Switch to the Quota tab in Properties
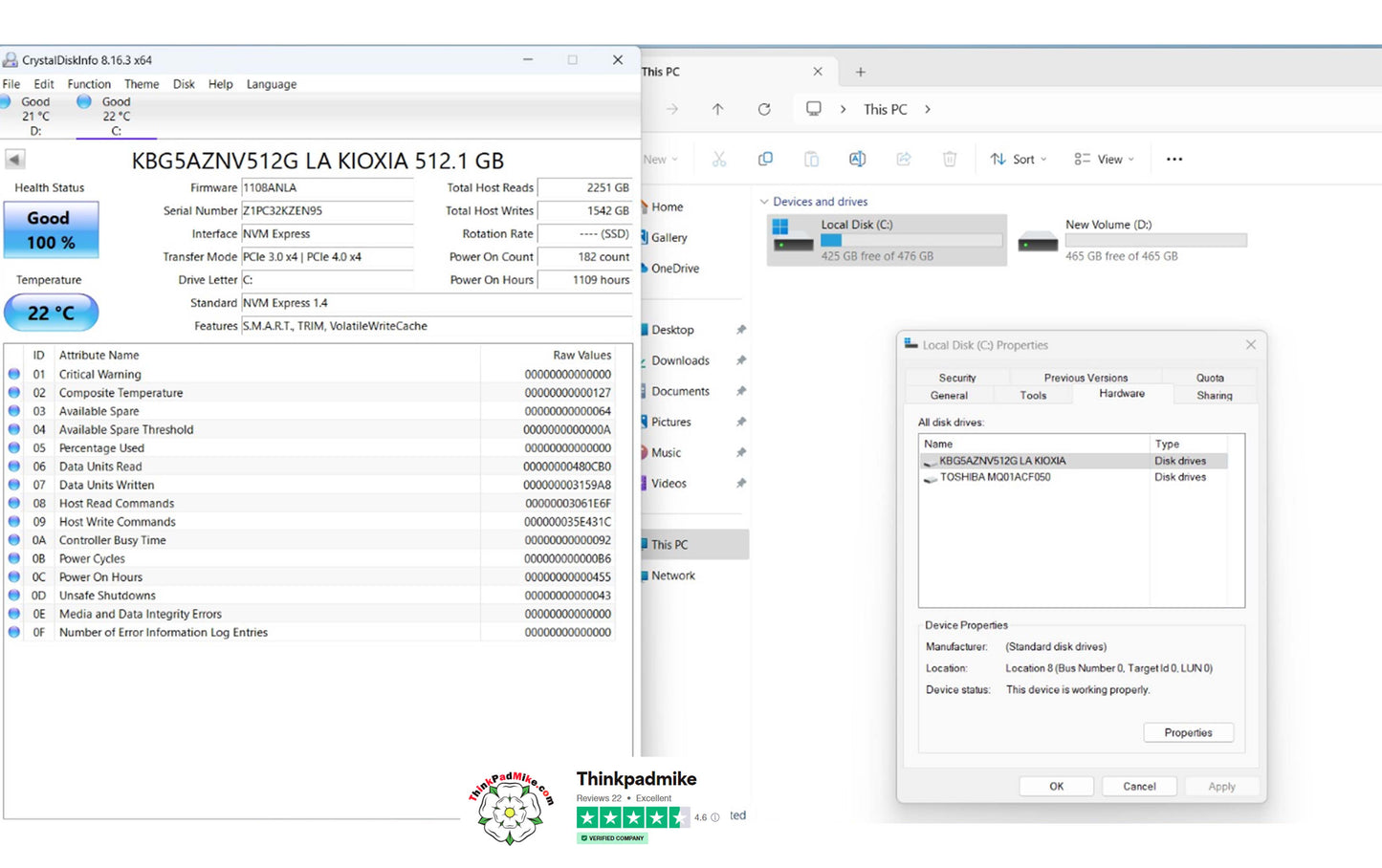The width and height of the screenshot is (1382, 868). [1210, 378]
